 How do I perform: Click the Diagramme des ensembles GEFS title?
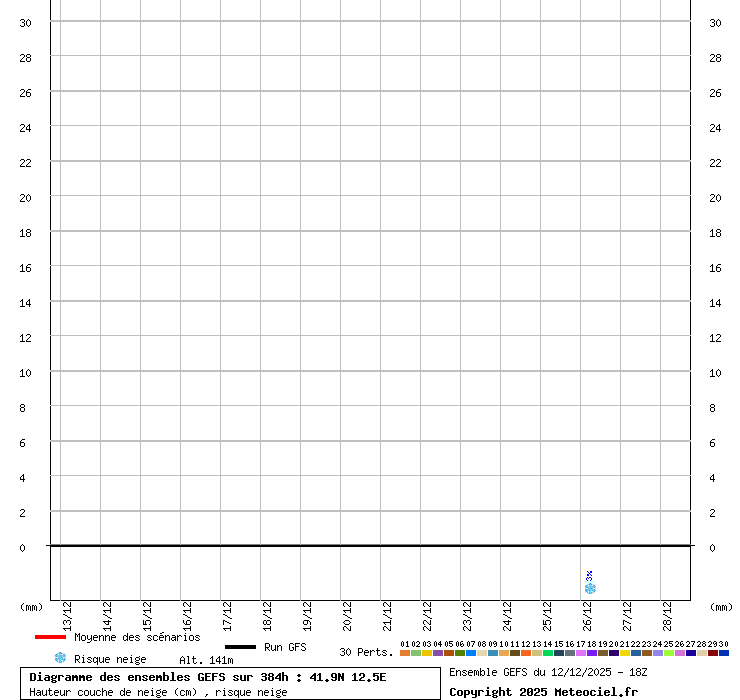click(208, 677)
